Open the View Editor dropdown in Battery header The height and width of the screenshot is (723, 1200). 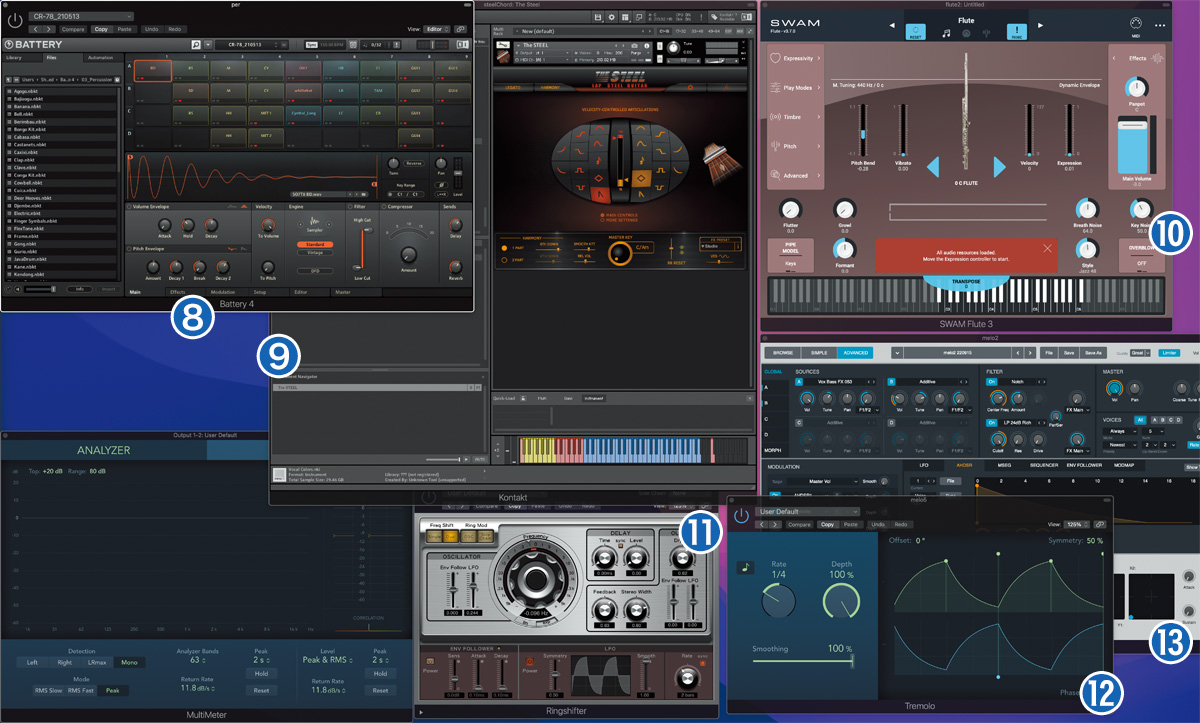coord(436,29)
